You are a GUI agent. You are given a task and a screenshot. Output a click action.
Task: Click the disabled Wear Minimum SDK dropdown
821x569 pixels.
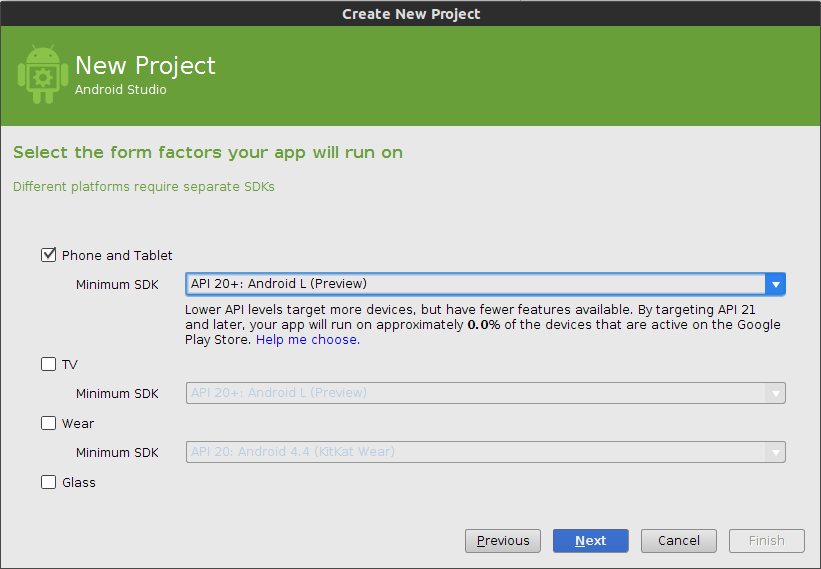click(x=485, y=452)
